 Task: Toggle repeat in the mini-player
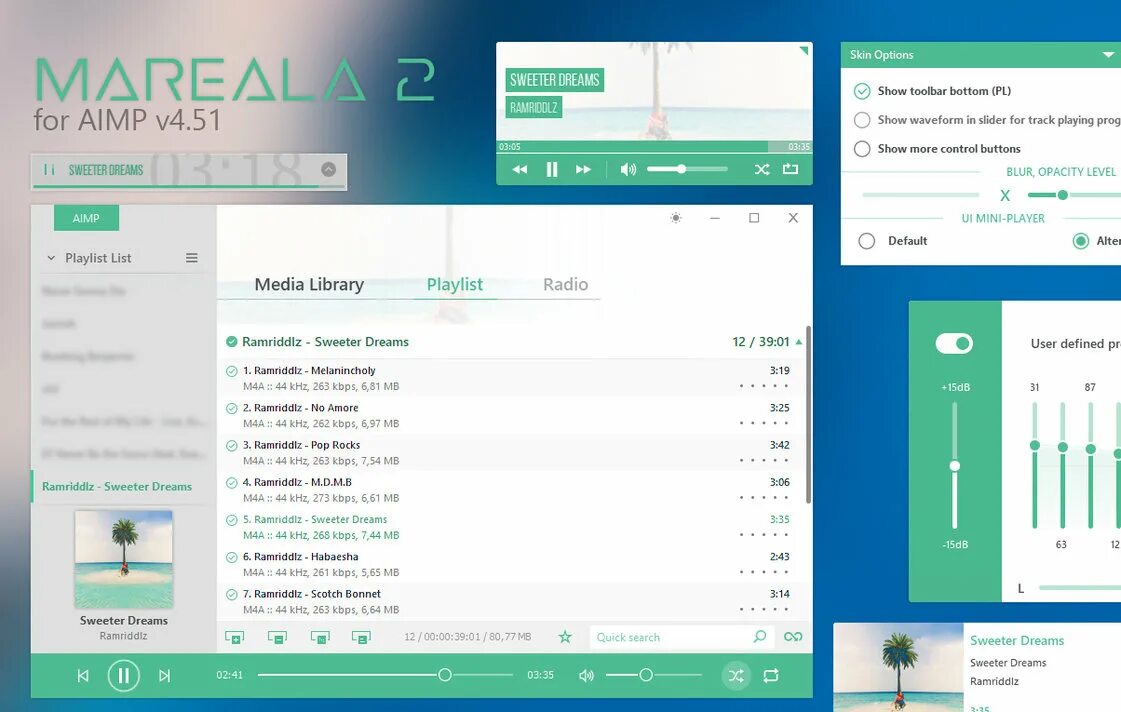point(790,169)
